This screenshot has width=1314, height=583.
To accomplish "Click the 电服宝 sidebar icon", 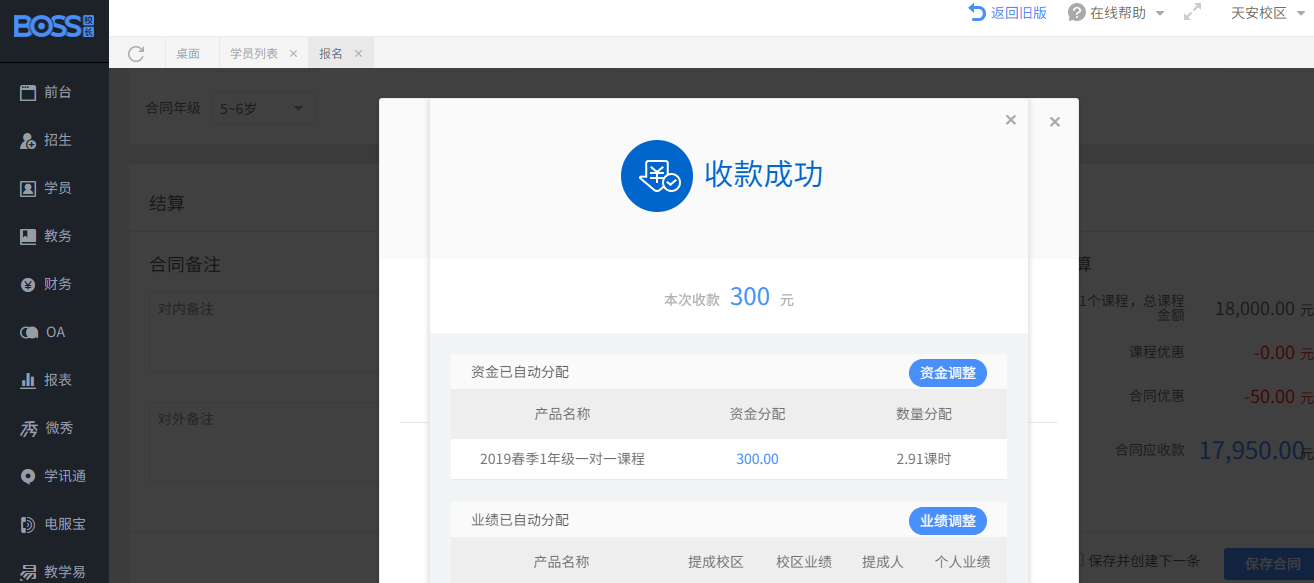I will point(28,524).
